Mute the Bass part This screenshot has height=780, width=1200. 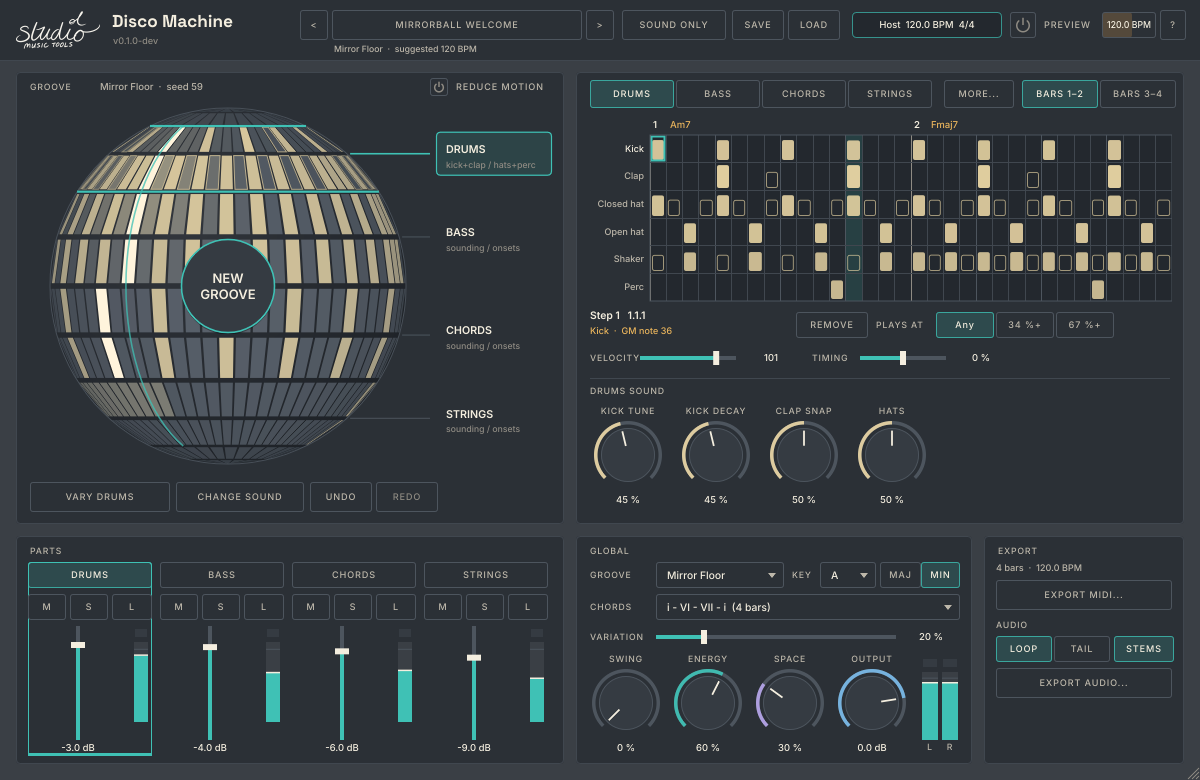click(x=179, y=607)
